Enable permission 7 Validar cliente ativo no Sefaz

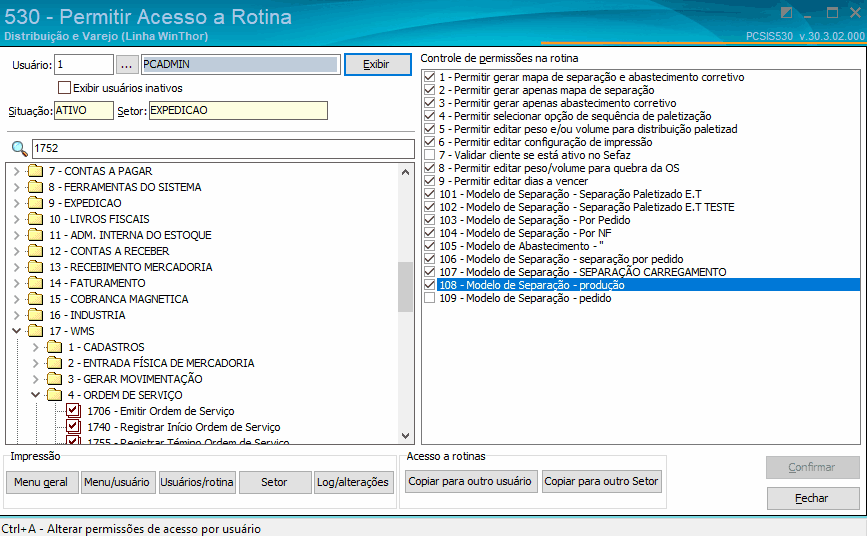click(x=430, y=155)
